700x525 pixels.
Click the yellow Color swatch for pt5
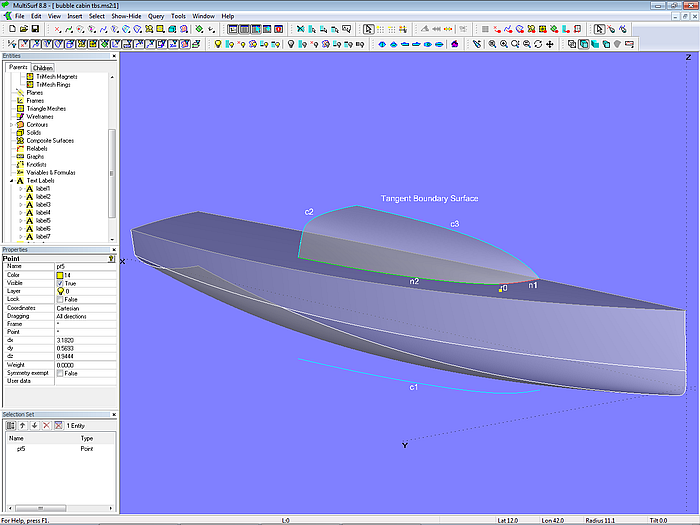(61, 275)
